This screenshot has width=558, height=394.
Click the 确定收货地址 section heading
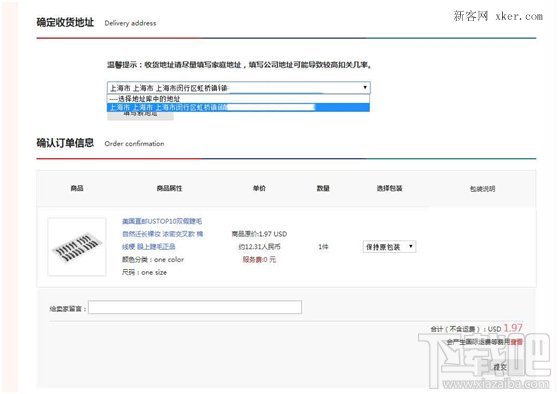(x=65, y=22)
